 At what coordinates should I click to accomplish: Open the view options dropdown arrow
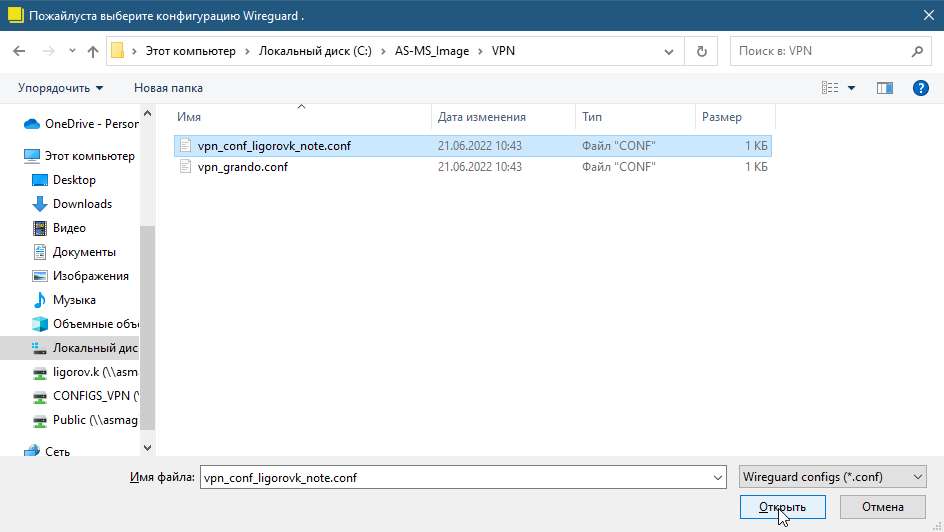click(851, 88)
